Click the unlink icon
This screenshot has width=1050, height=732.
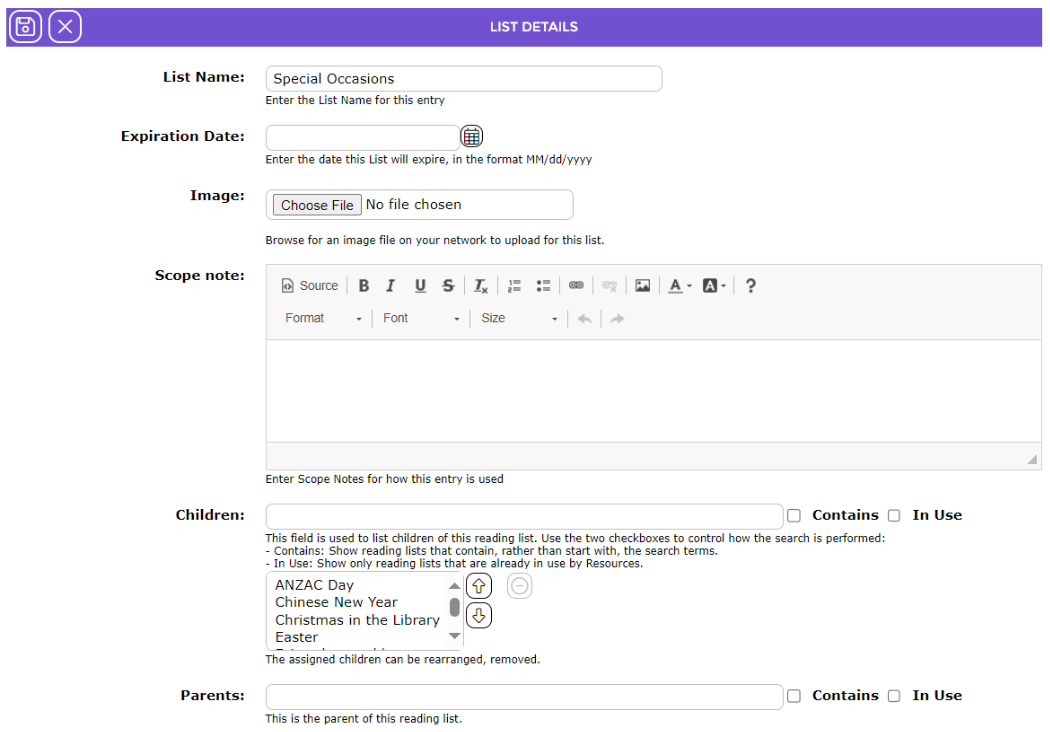(609, 286)
